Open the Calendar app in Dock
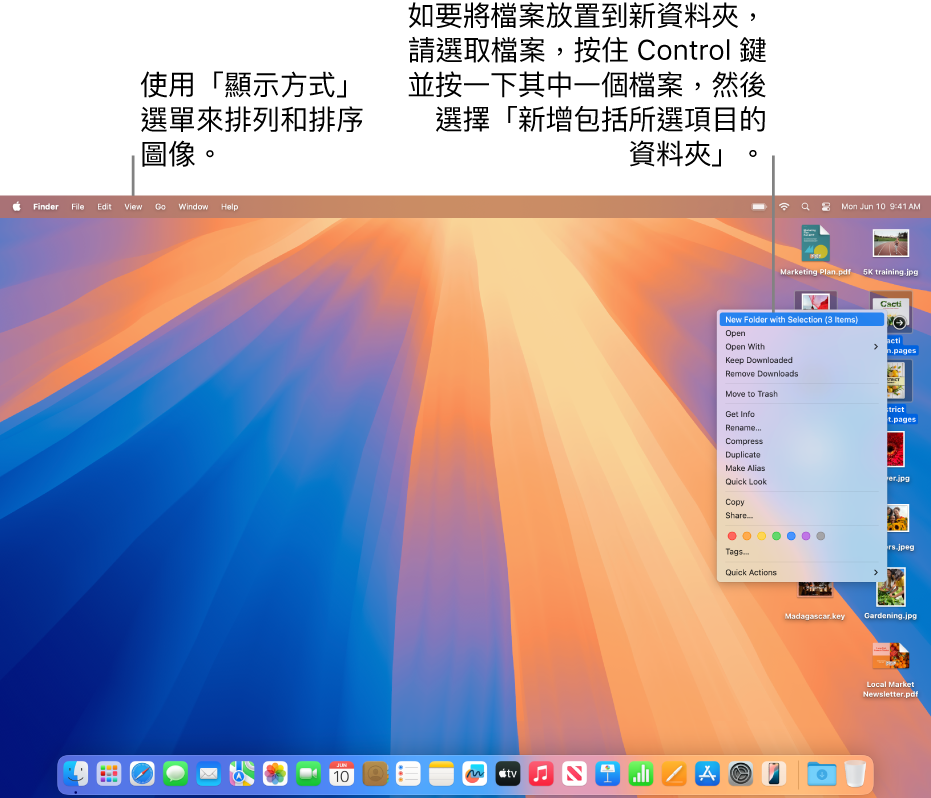 342,774
